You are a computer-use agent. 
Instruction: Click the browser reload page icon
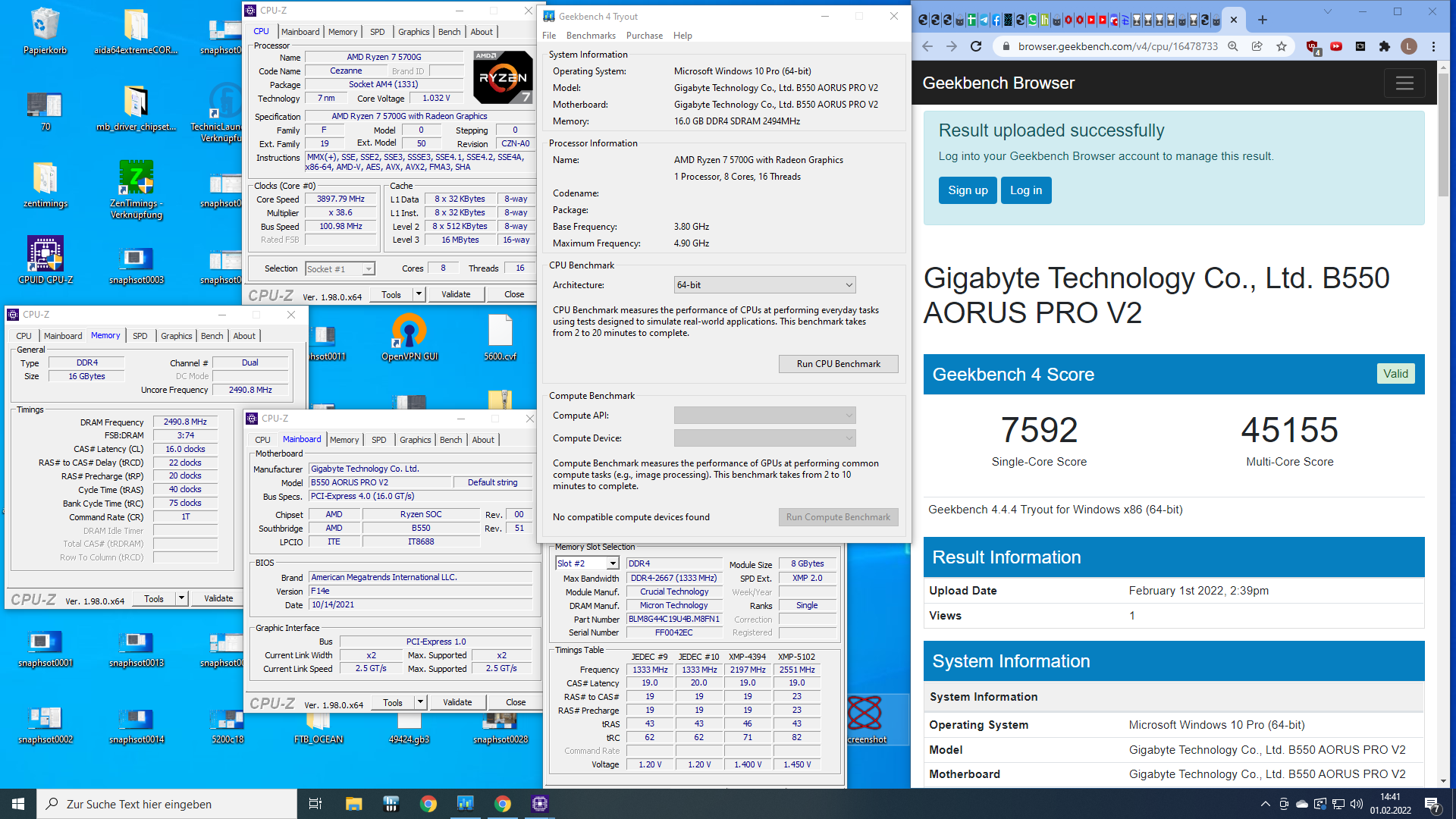tap(976, 46)
